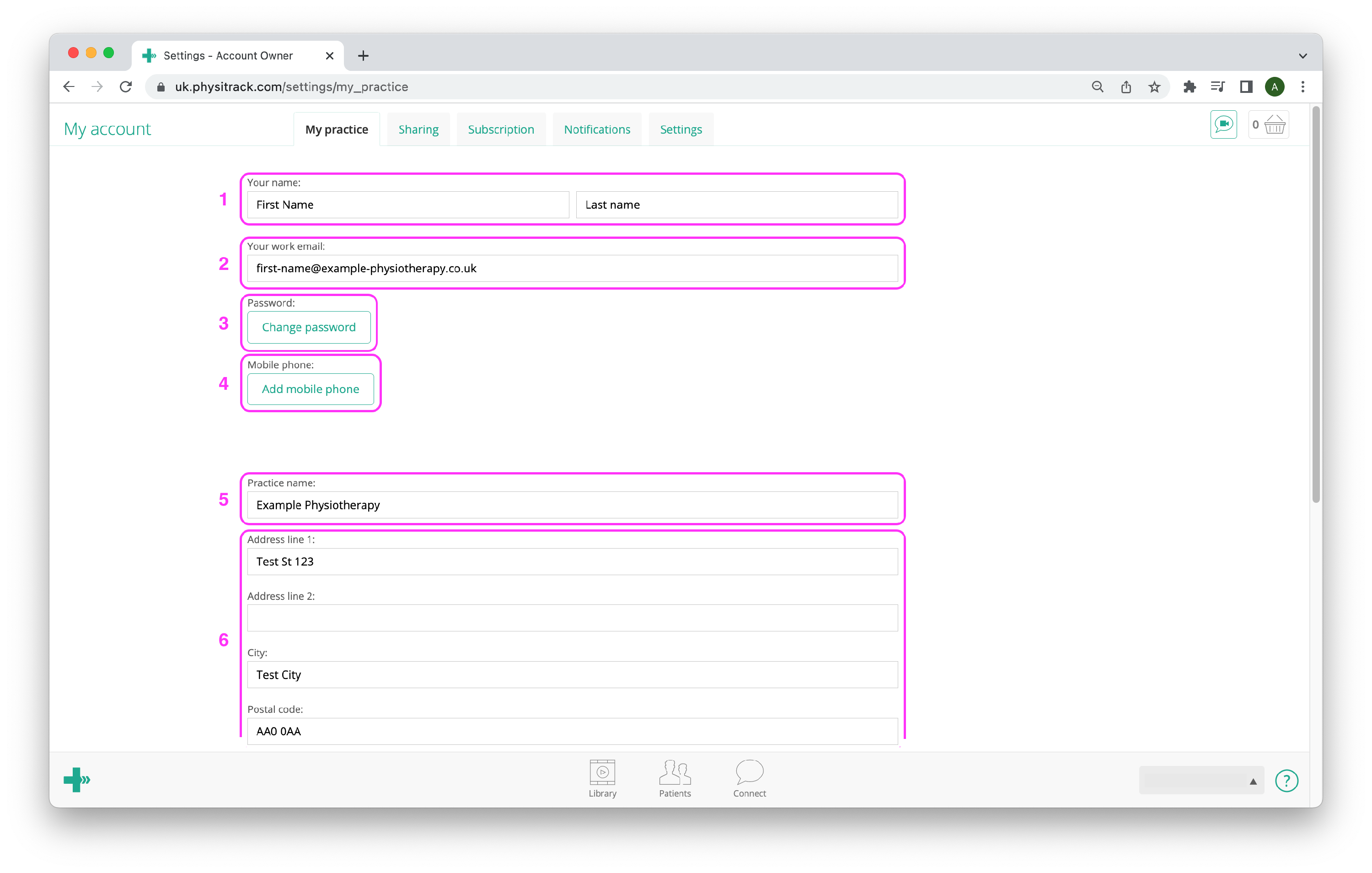Expand the bottom-right account dropdown

tap(1201, 781)
